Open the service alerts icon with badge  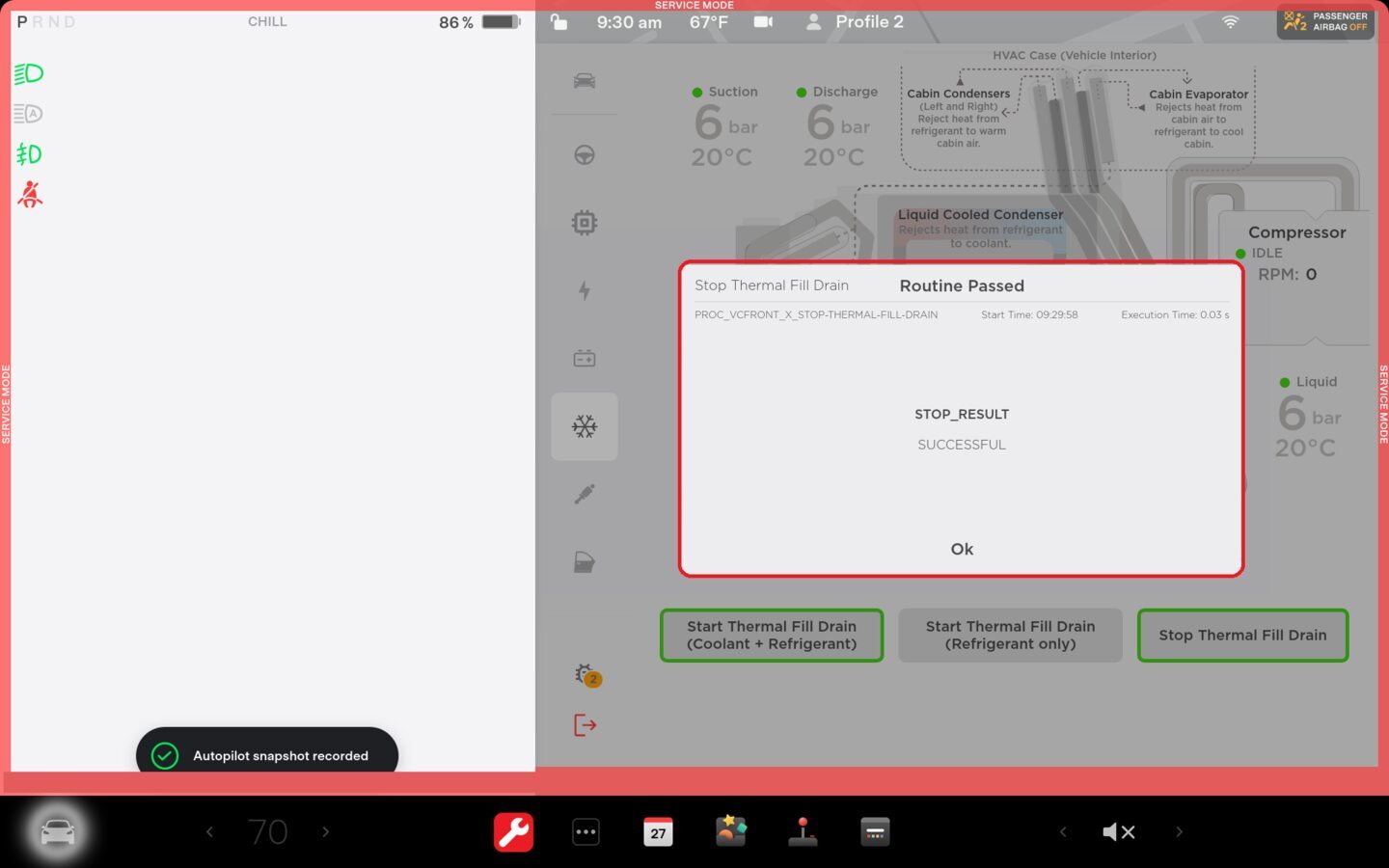click(x=586, y=675)
